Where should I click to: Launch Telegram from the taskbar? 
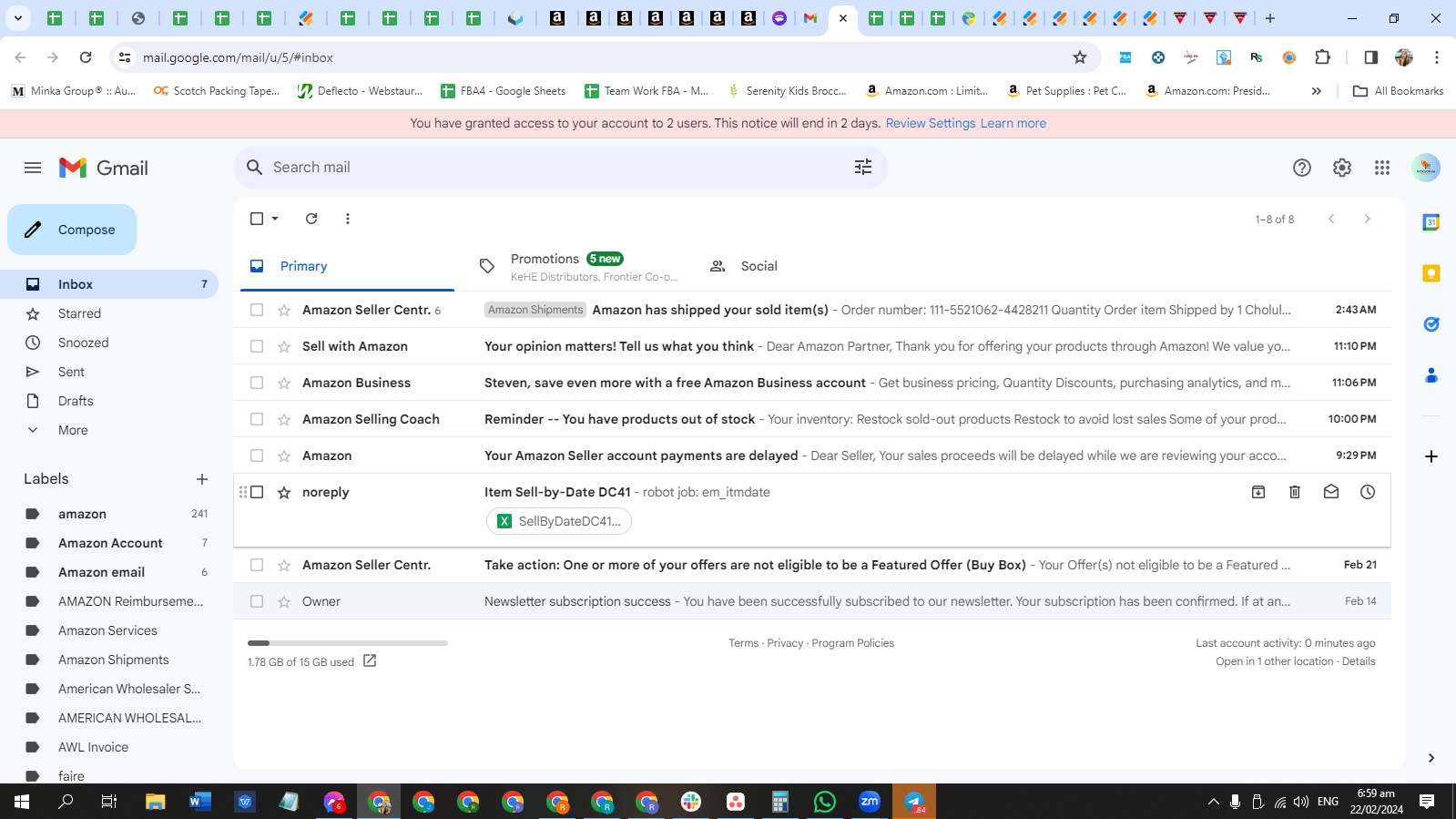pos(914,802)
